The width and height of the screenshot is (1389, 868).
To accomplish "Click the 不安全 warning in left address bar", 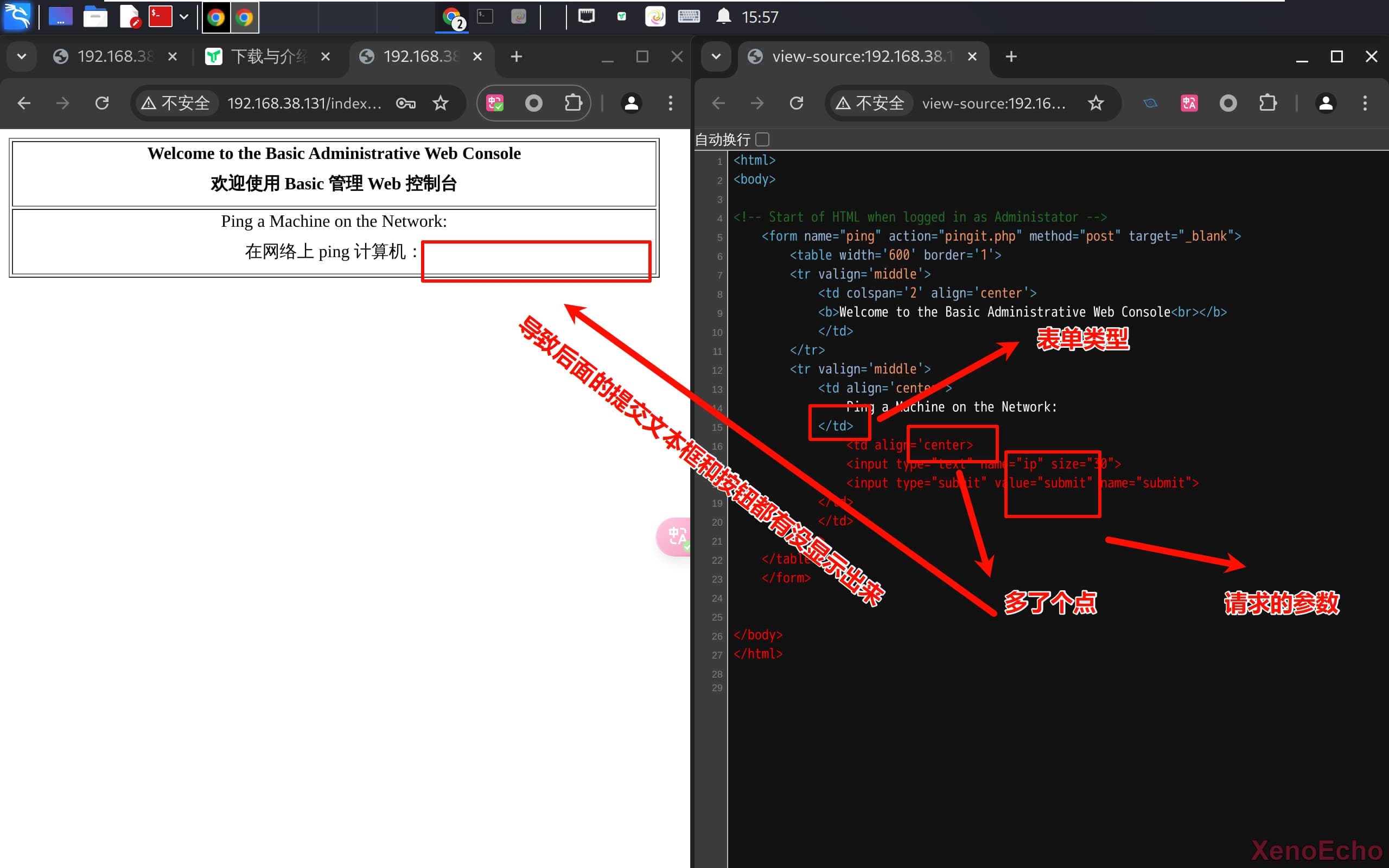I will pos(176,103).
